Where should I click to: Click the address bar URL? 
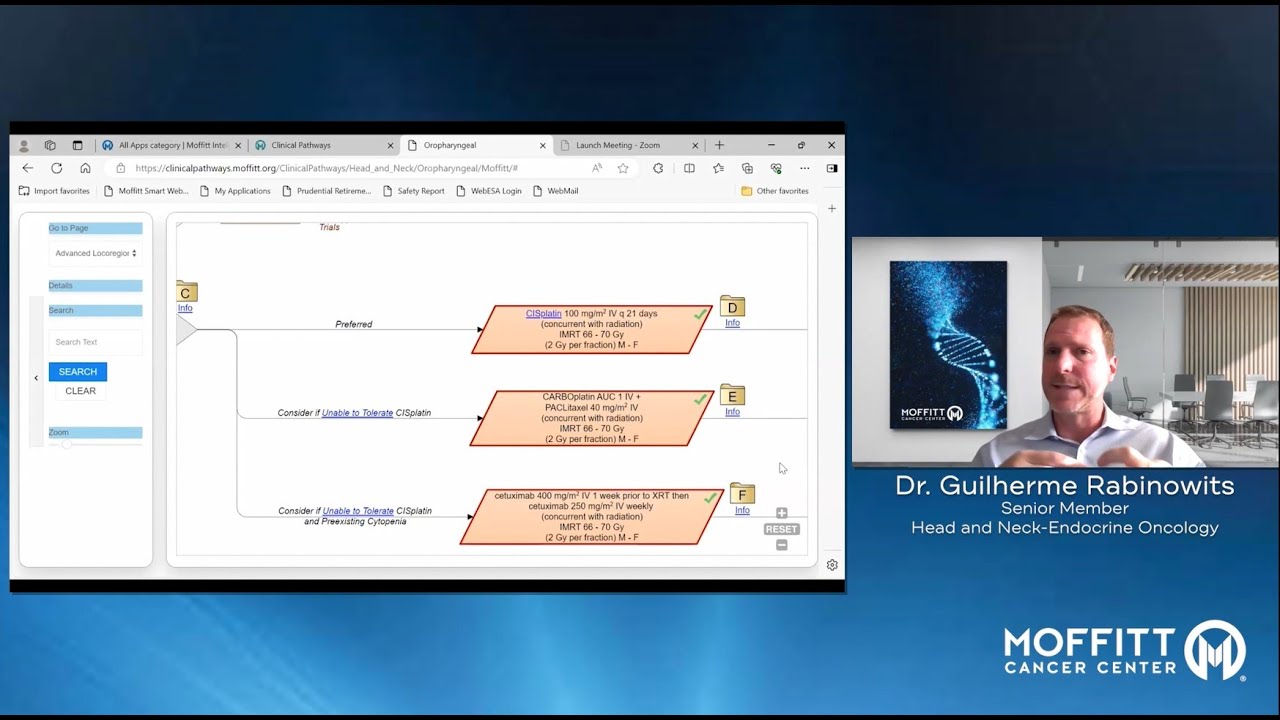tap(326, 168)
